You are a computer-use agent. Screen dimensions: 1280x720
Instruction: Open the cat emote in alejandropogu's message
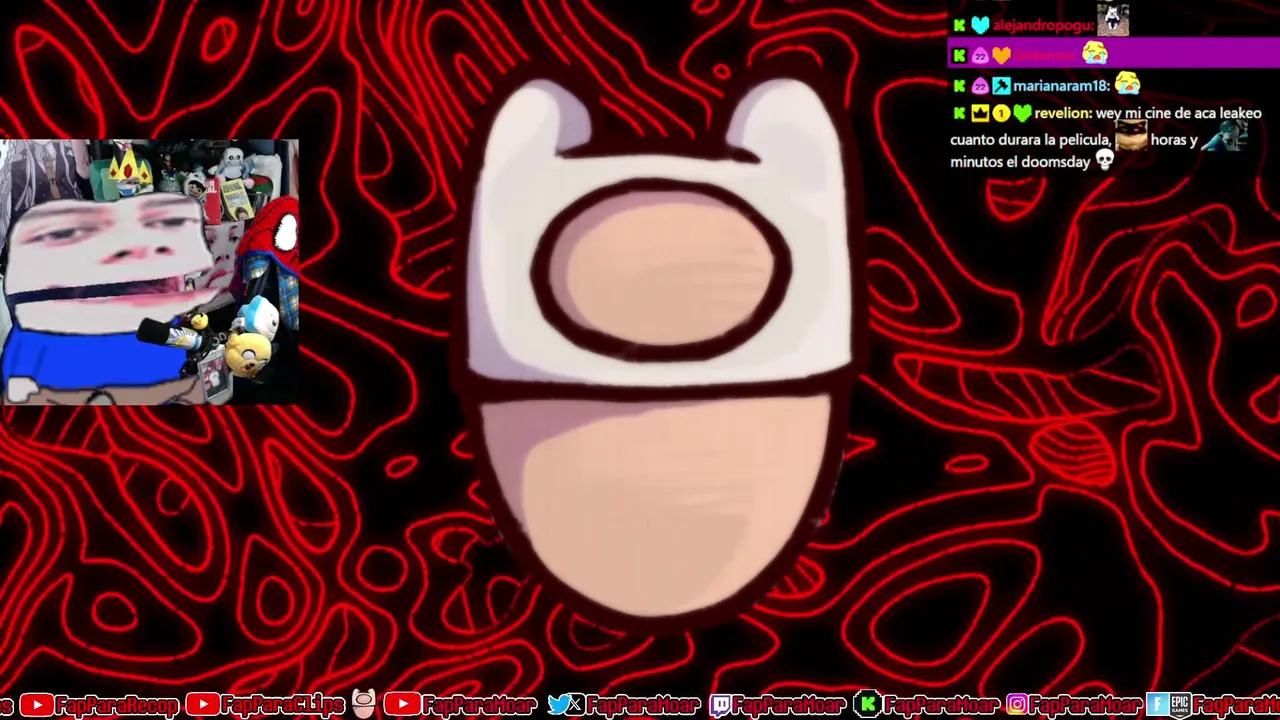(1113, 19)
